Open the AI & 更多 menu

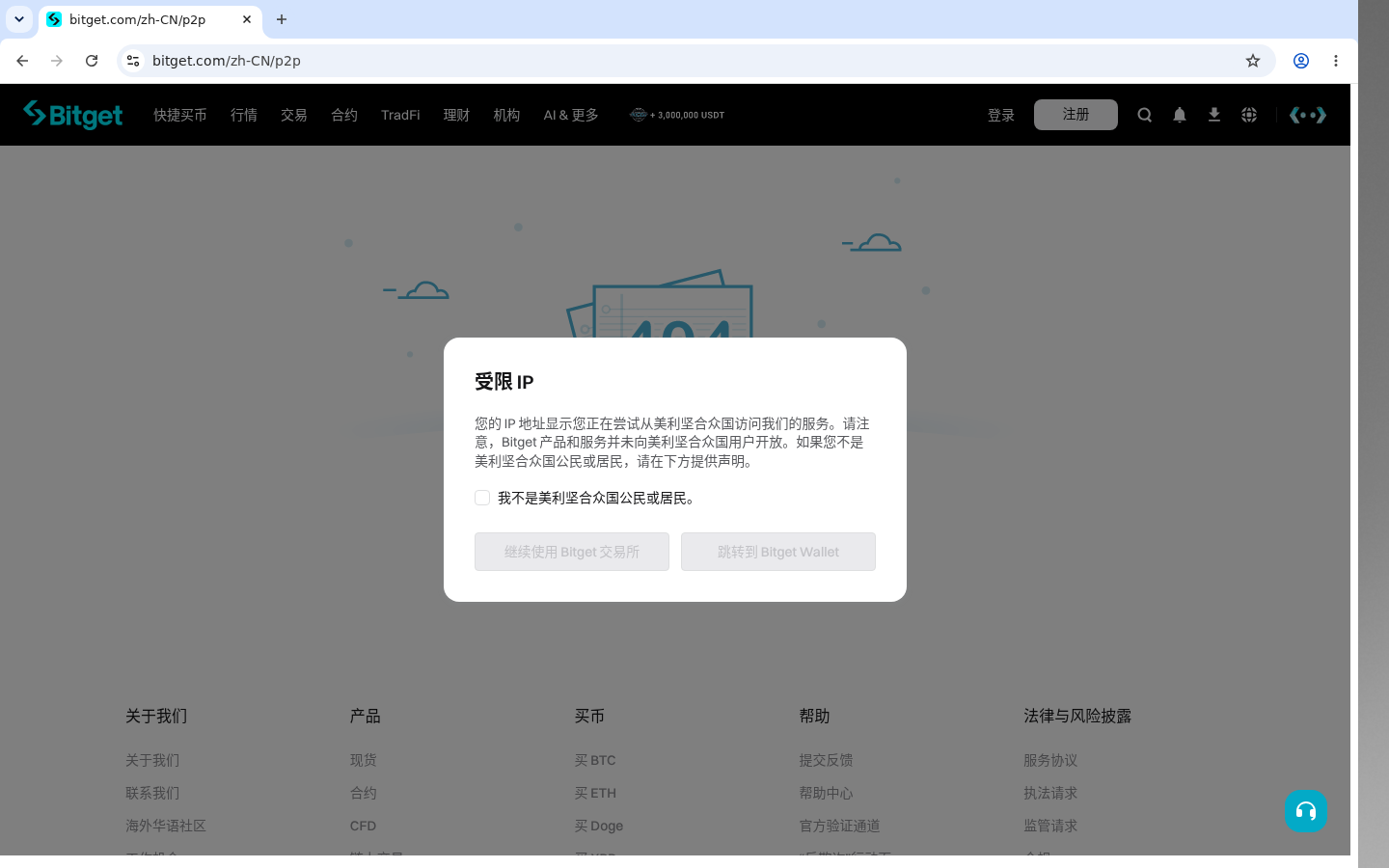click(x=571, y=115)
